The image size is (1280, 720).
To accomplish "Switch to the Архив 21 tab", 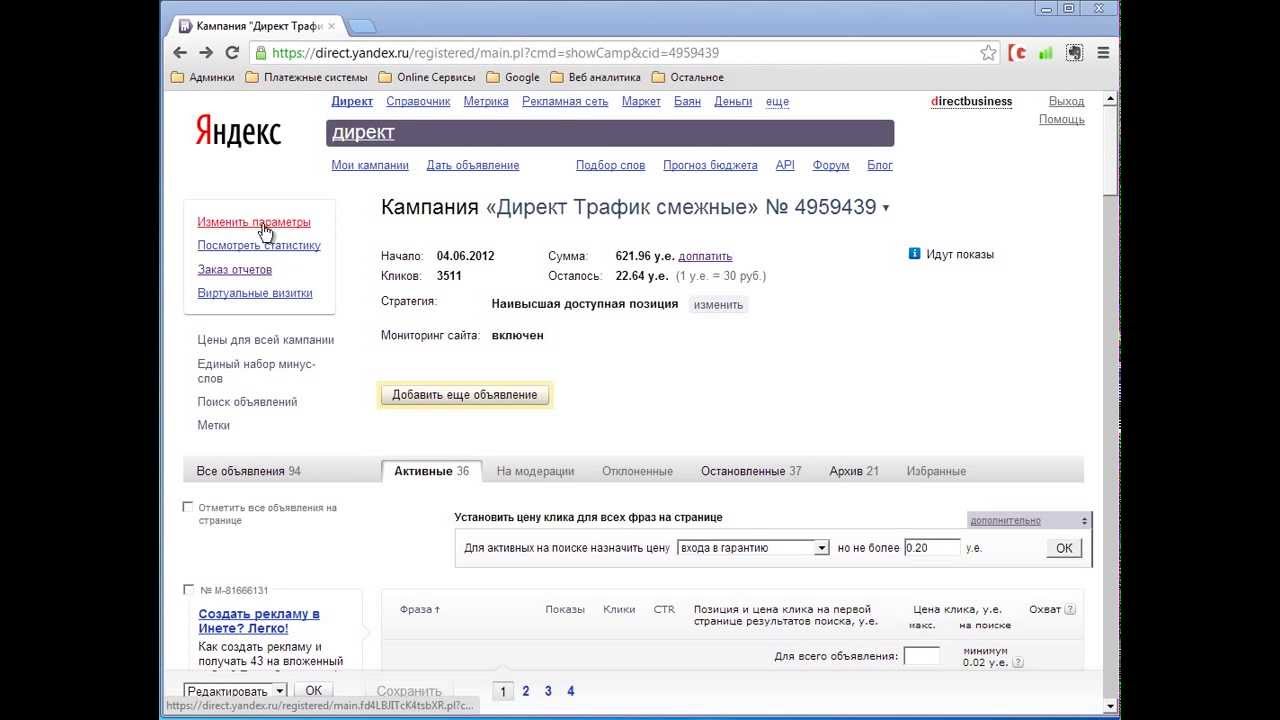I will tap(854, 471).
